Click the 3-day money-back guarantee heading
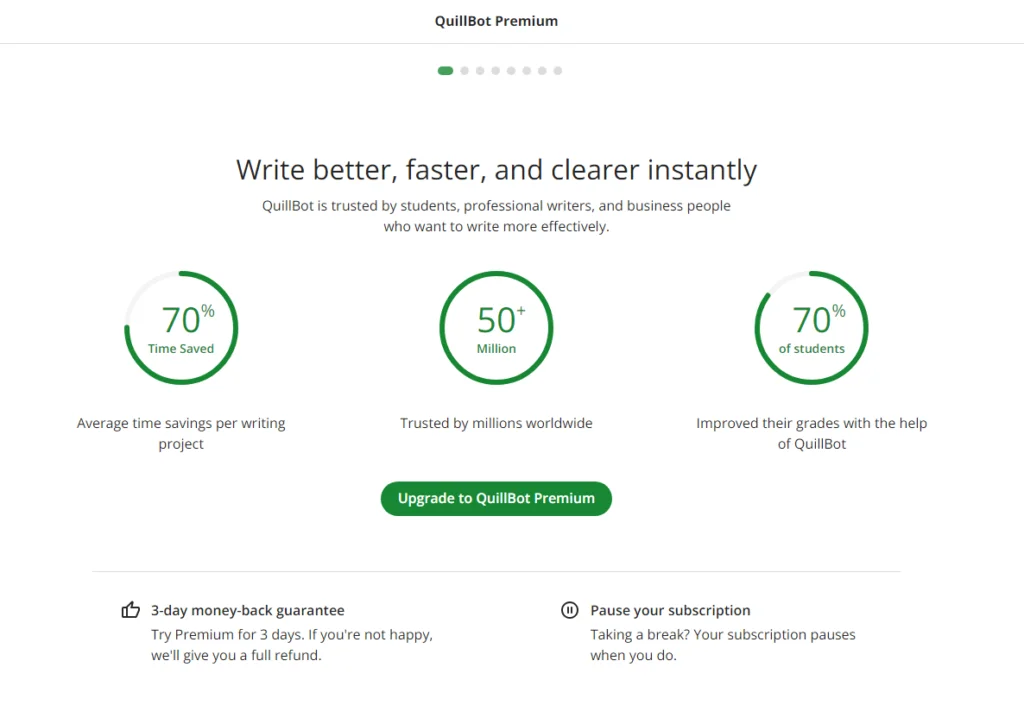Screen dimensions: 1024x705 tap(248, 610)
